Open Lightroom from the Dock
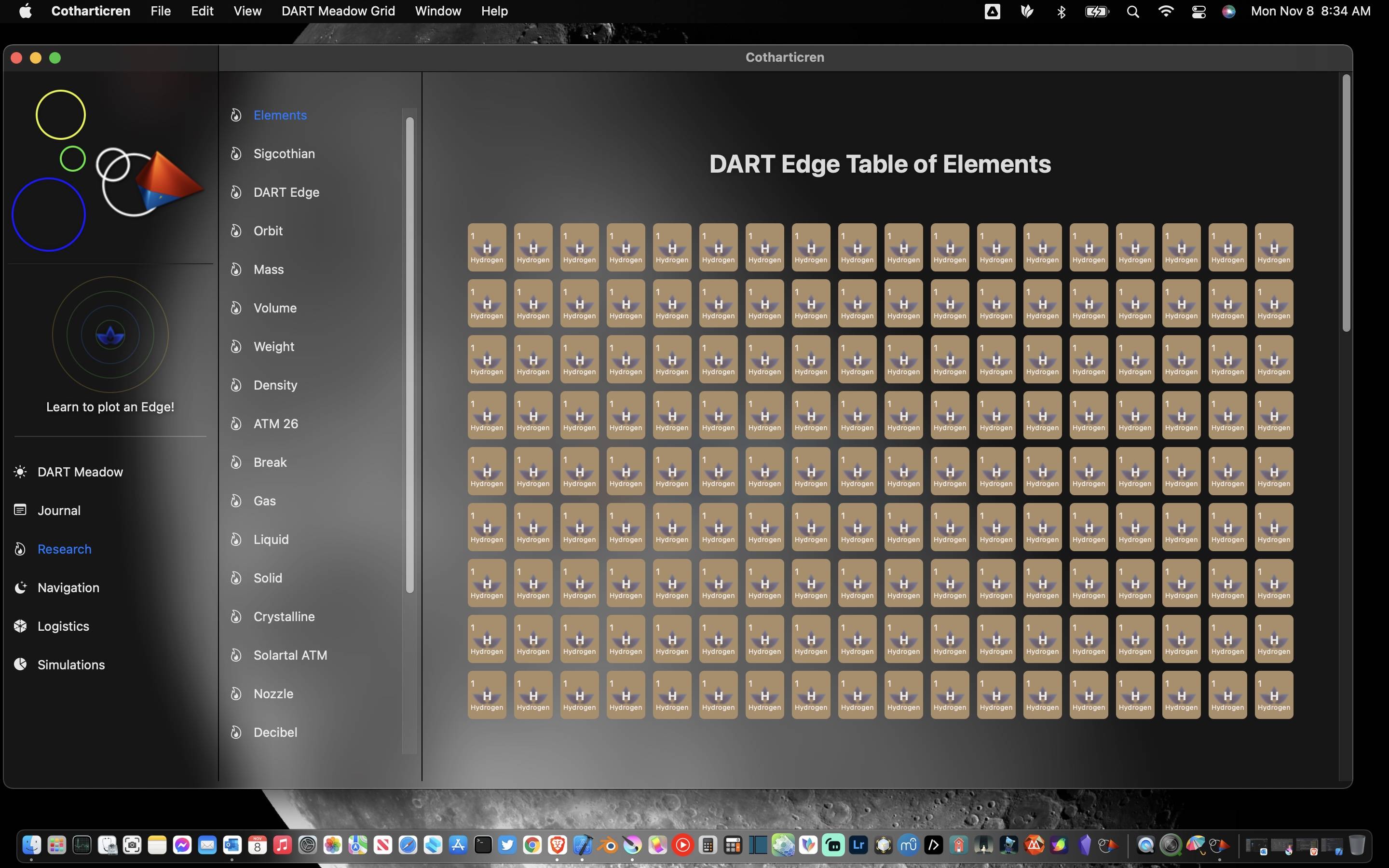 tap(858, 845)
